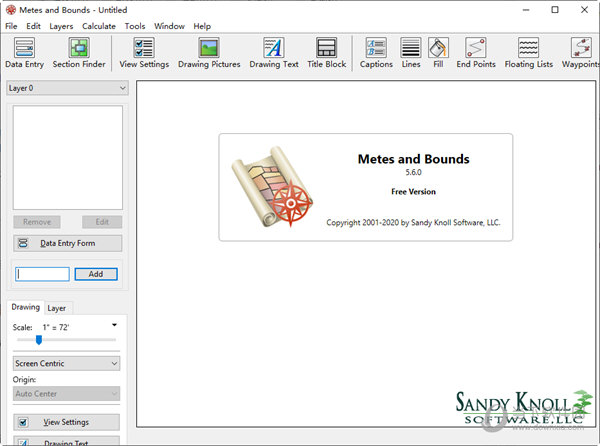Launch the Section Finder tool

click(x=79, y=53)
